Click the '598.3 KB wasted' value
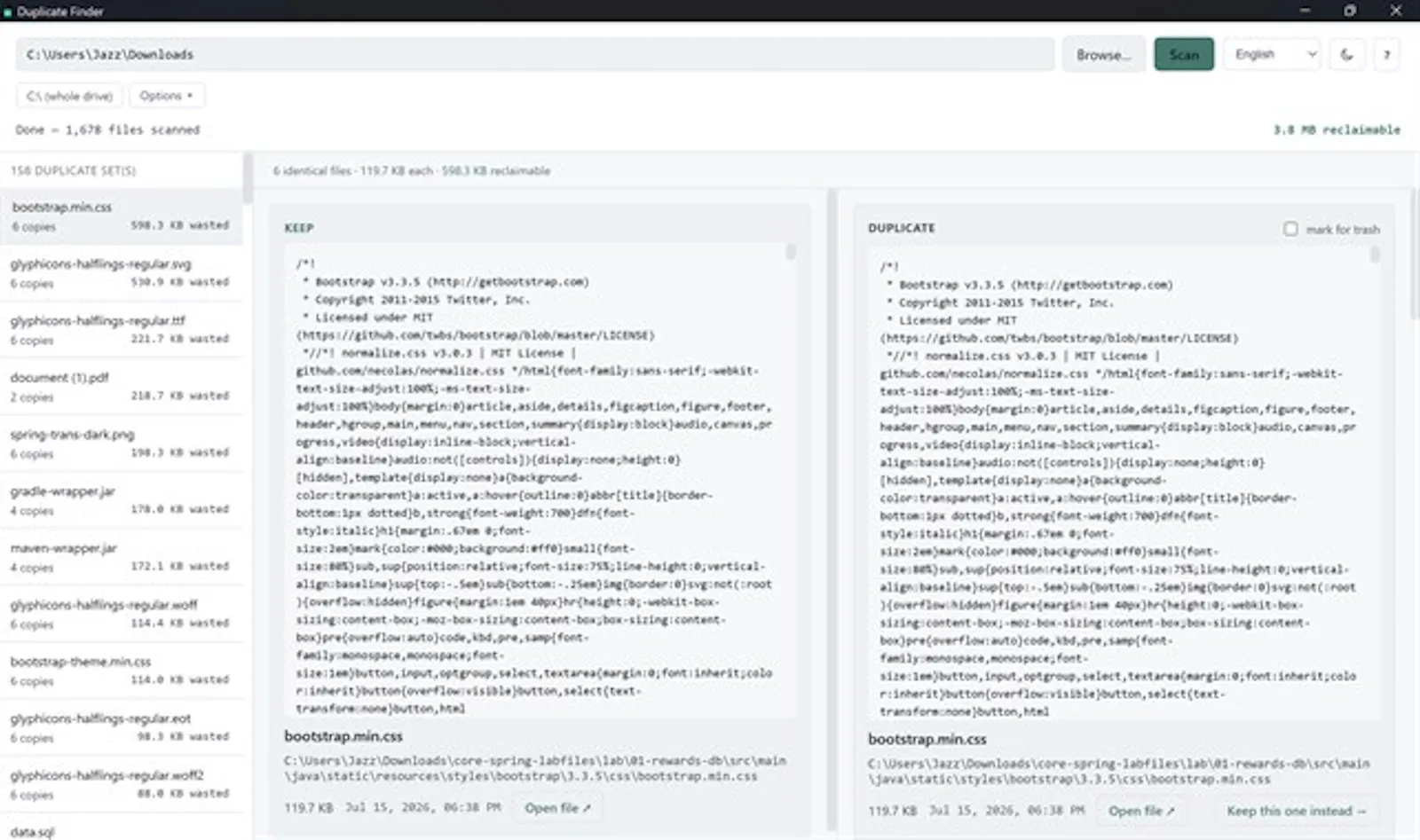The image size is (1420, 840). pos(180,225)
